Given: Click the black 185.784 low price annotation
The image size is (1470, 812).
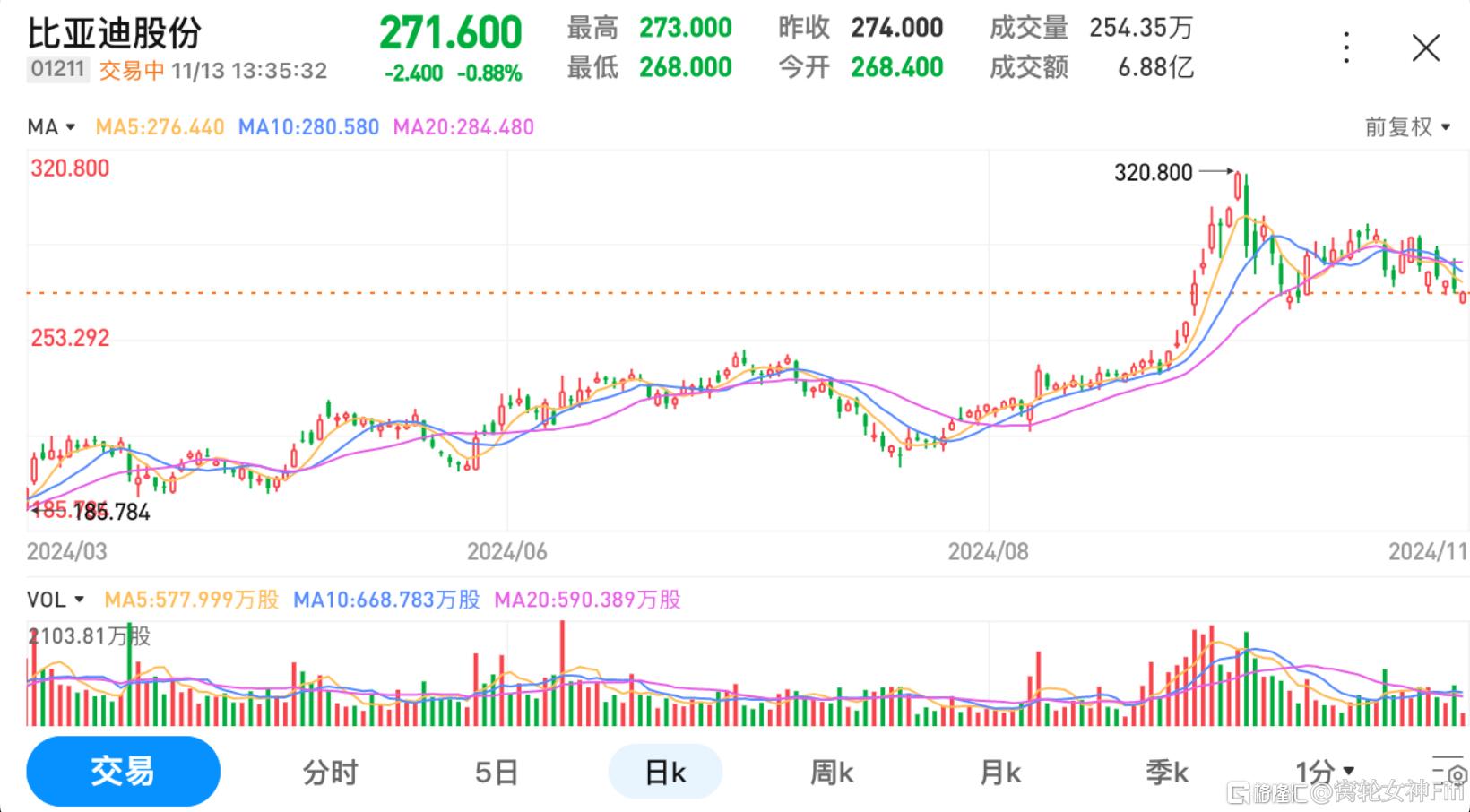Looking at the screenshot, I should point(111,513).
